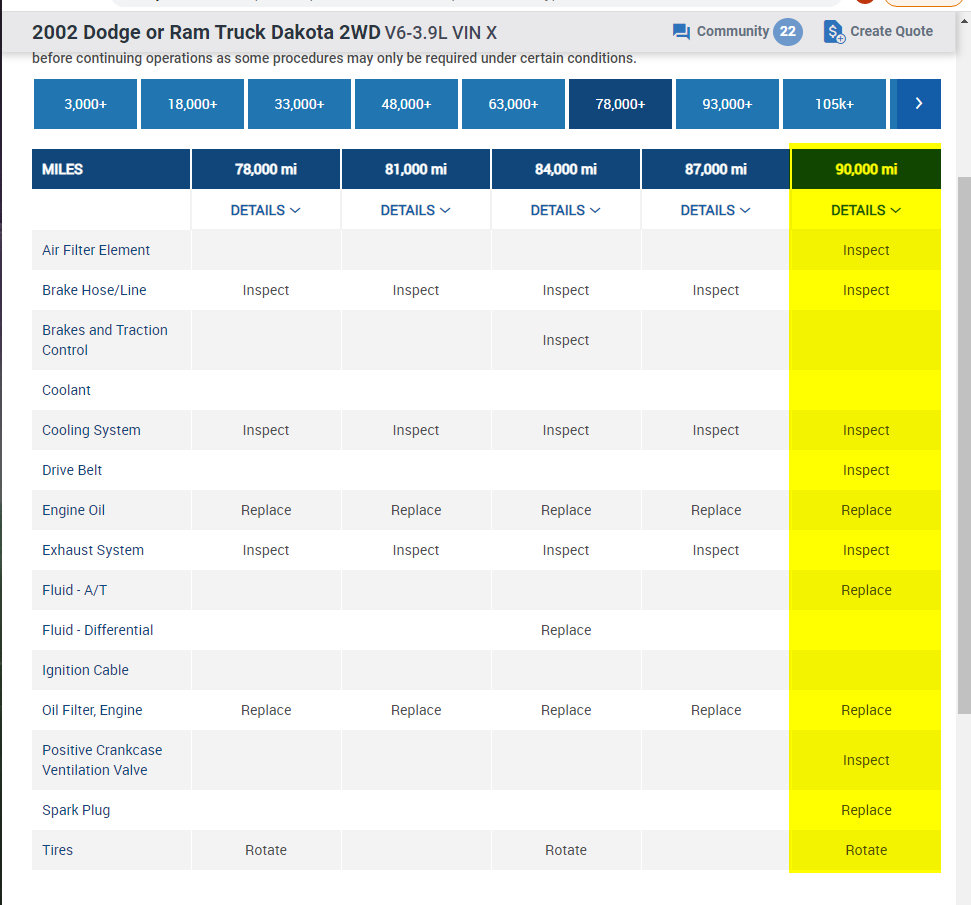
Task: Select the 3,000+ mileage tab
Action: coord(85,104)
